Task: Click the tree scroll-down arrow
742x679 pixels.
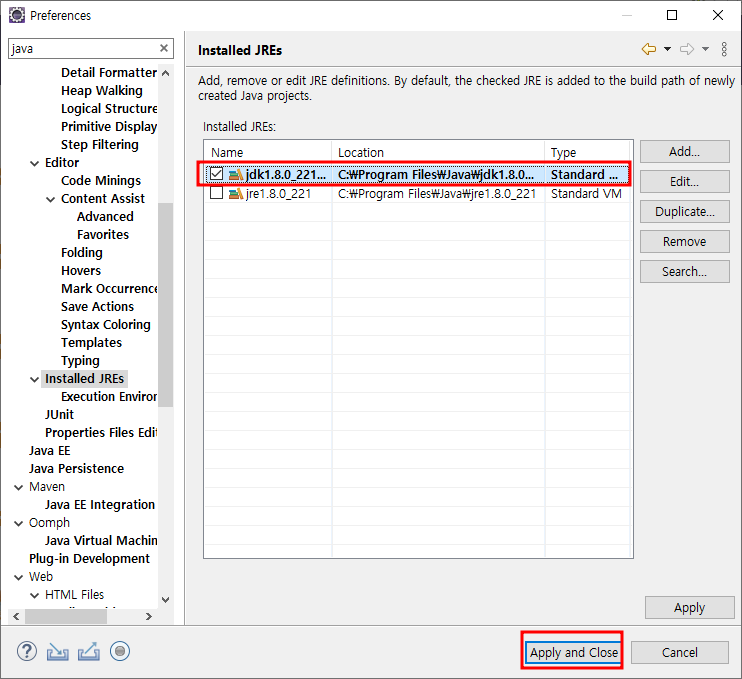Action: (166, 600)
